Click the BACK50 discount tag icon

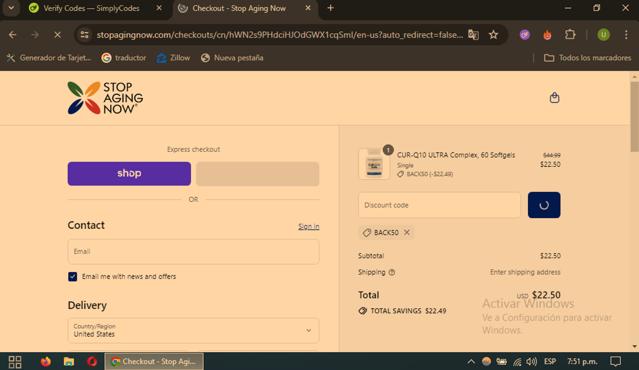click(366, 232)
